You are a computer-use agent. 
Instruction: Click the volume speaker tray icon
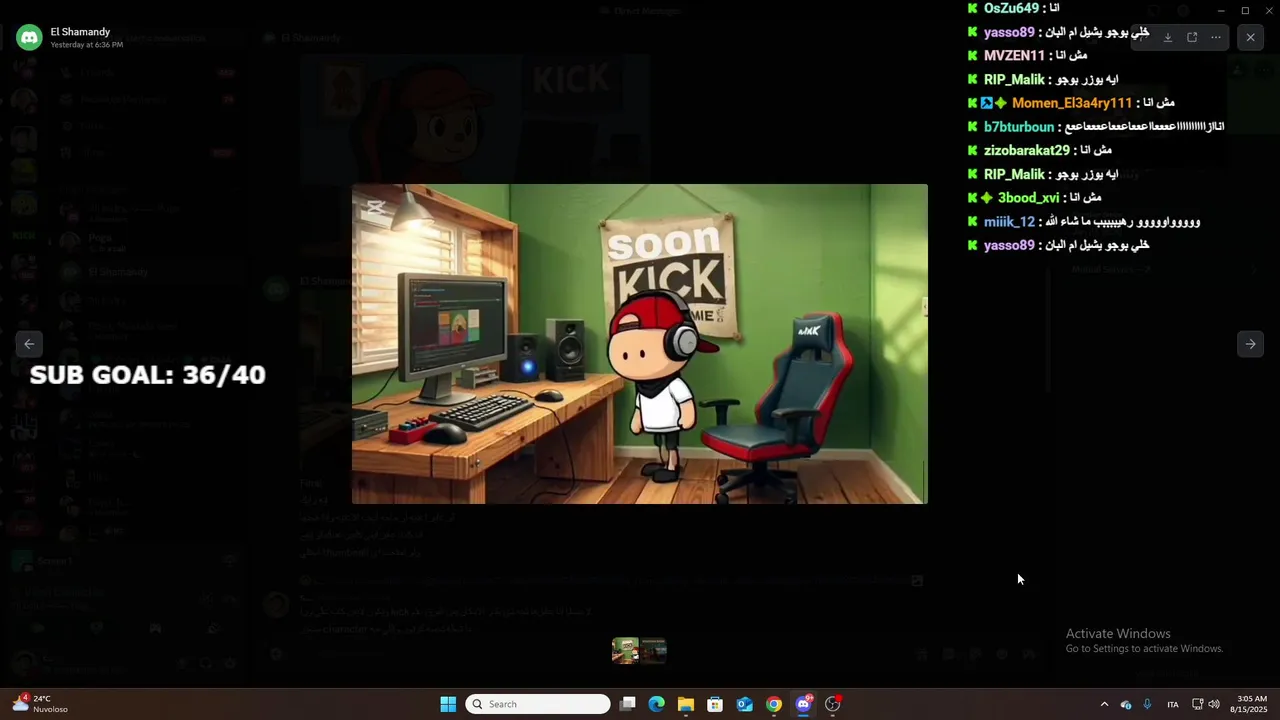[1214, 704]
